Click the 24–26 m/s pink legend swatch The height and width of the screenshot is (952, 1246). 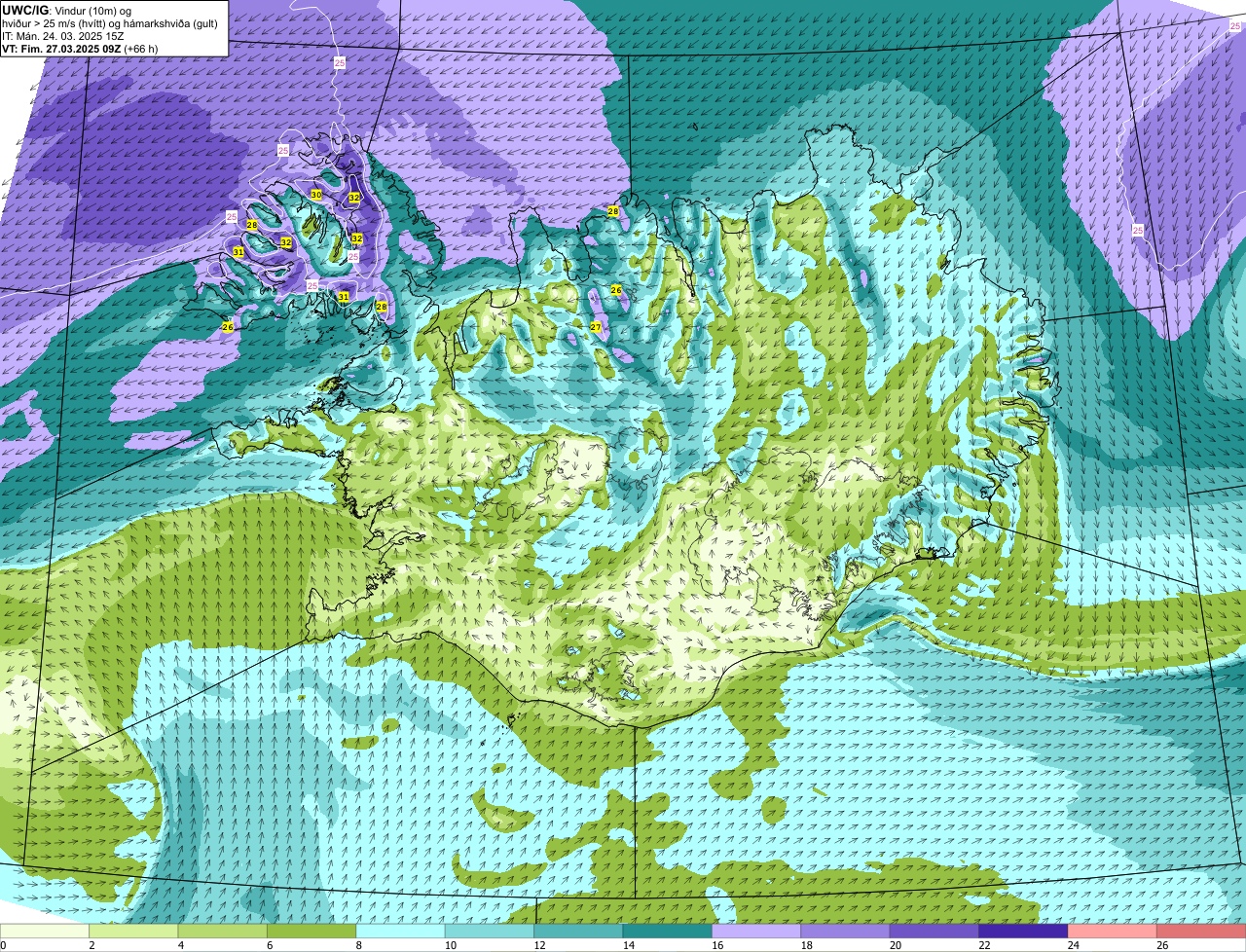pos(1112,931)
